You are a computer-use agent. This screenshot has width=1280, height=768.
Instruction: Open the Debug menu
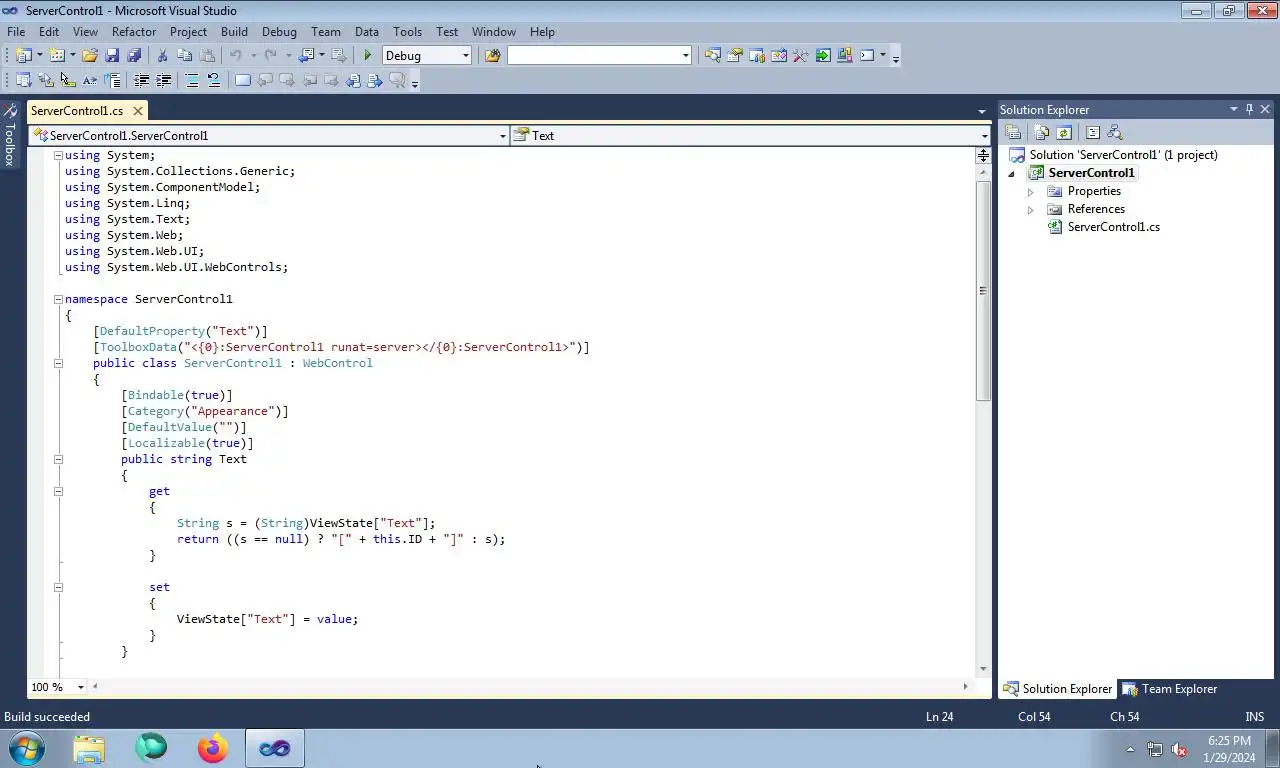pyautogui.click(x=279, y=32)
